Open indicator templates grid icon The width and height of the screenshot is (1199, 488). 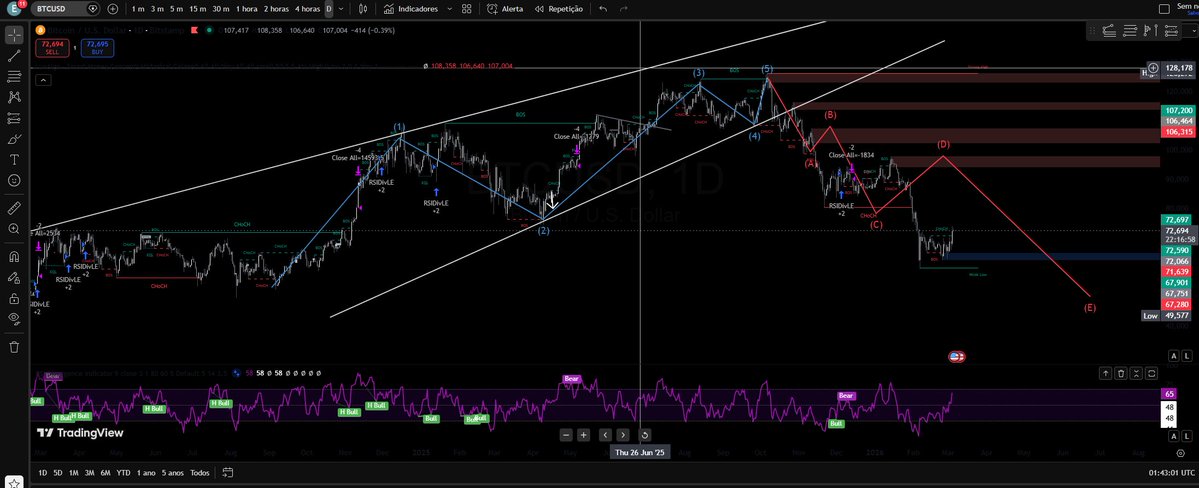coord(466,8)
